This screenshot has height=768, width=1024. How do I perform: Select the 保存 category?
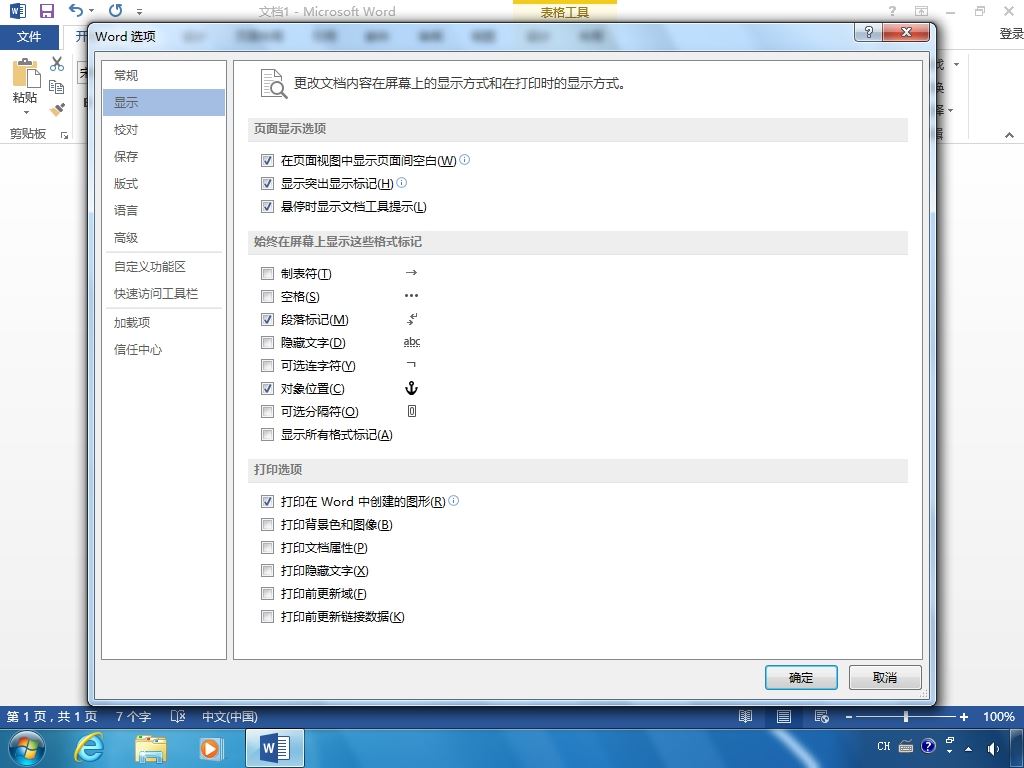click(x=164, y=156)
